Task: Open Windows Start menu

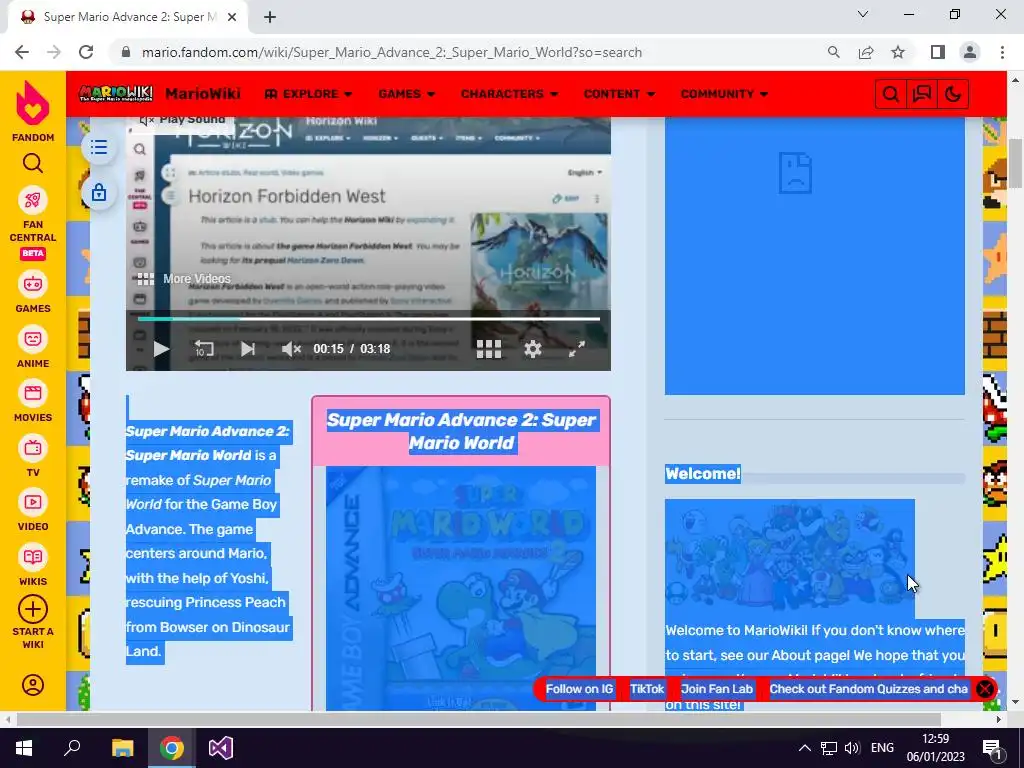Action: [24, 748]
